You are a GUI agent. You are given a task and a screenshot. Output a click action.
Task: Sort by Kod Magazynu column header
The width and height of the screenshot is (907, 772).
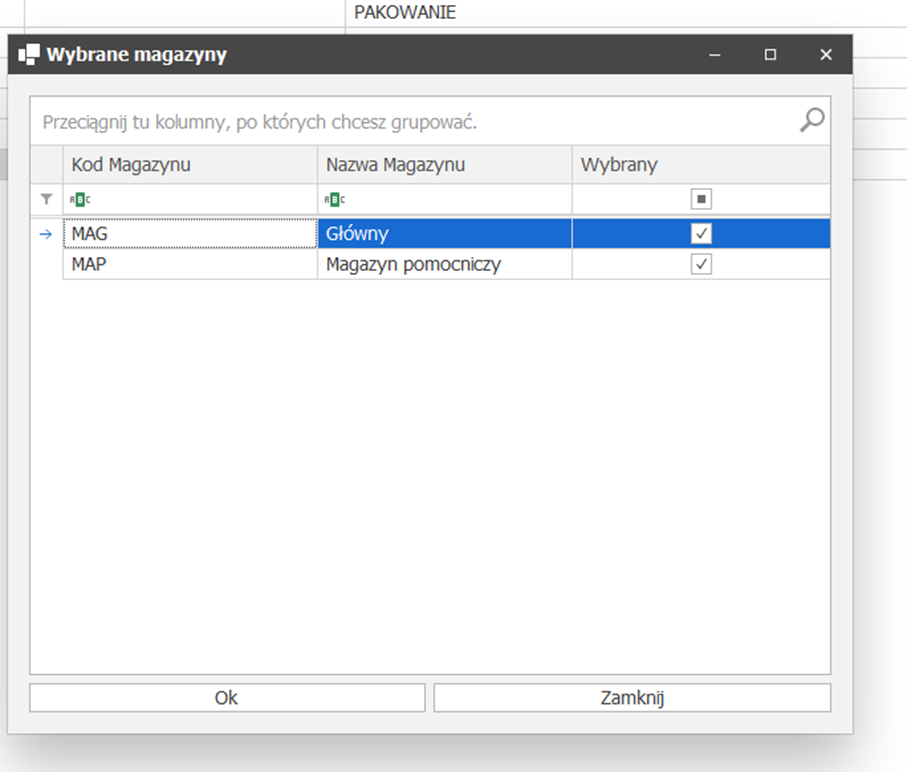(190, 165)
